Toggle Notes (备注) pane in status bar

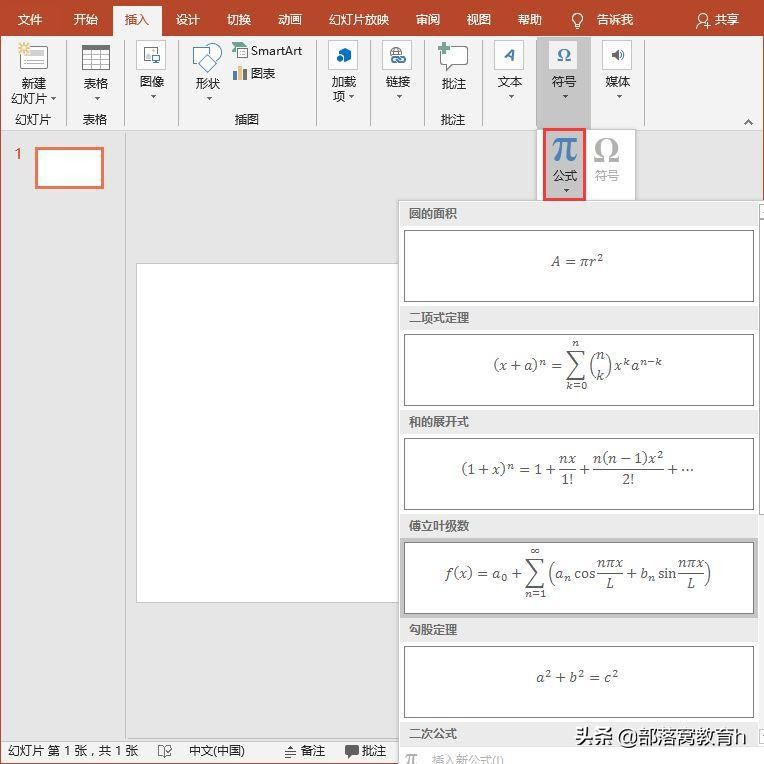point(305,751)
